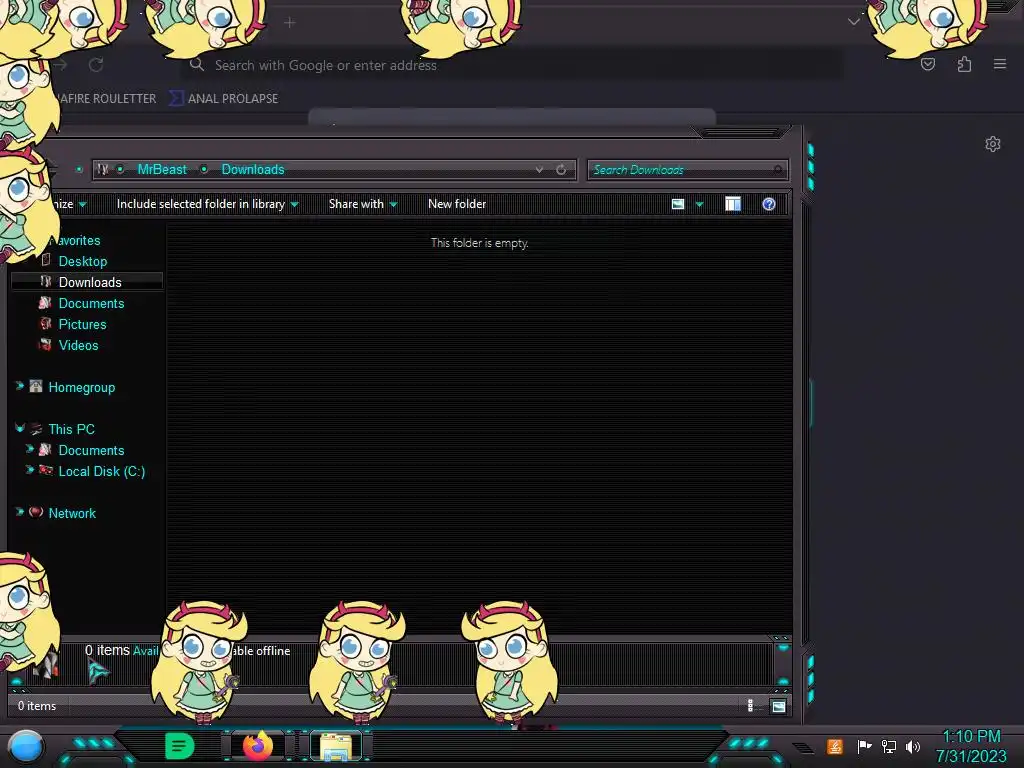Open Documents under This PC

(91, 450)
